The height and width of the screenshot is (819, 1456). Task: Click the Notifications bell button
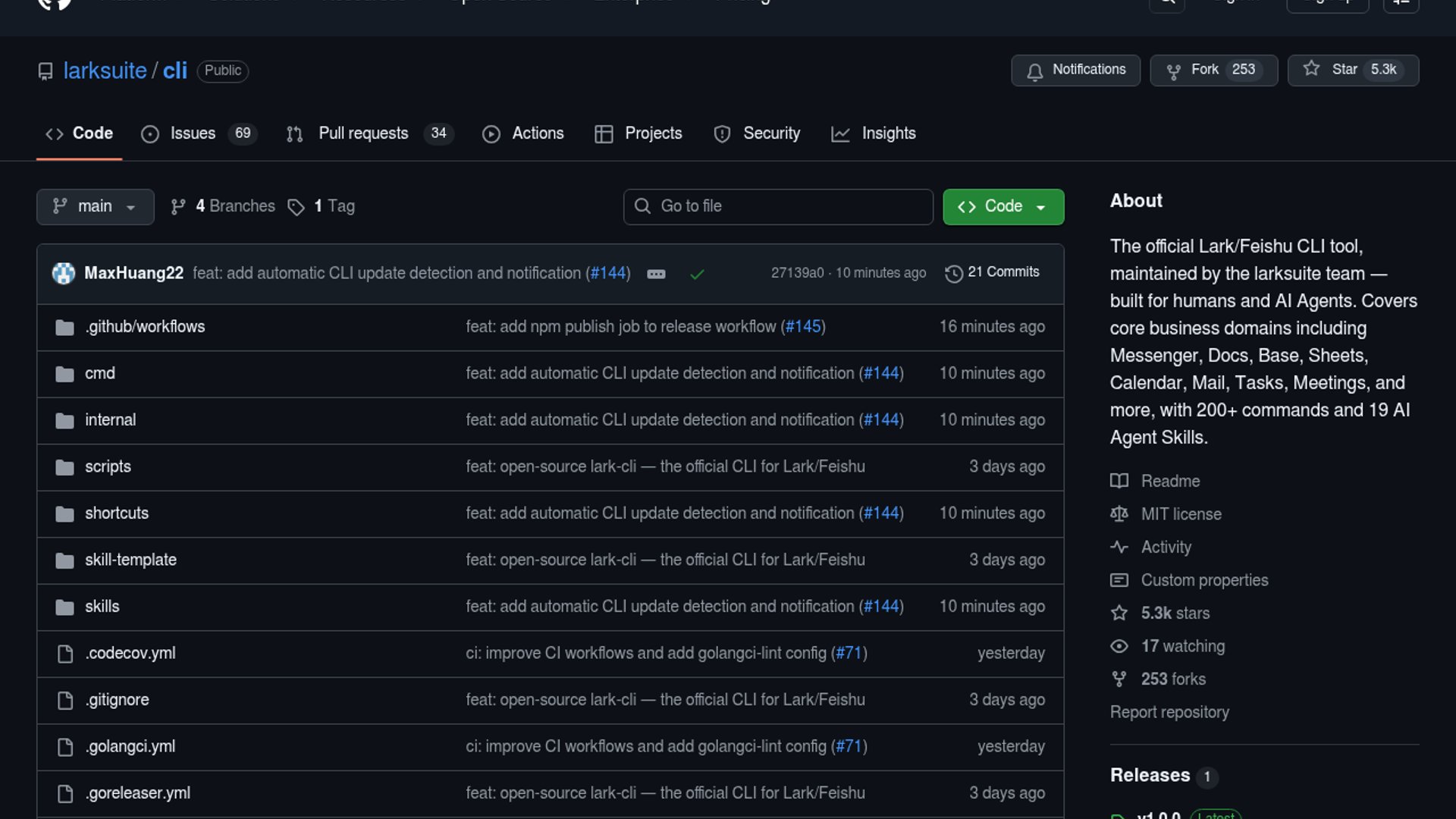tap(1075, 71)
